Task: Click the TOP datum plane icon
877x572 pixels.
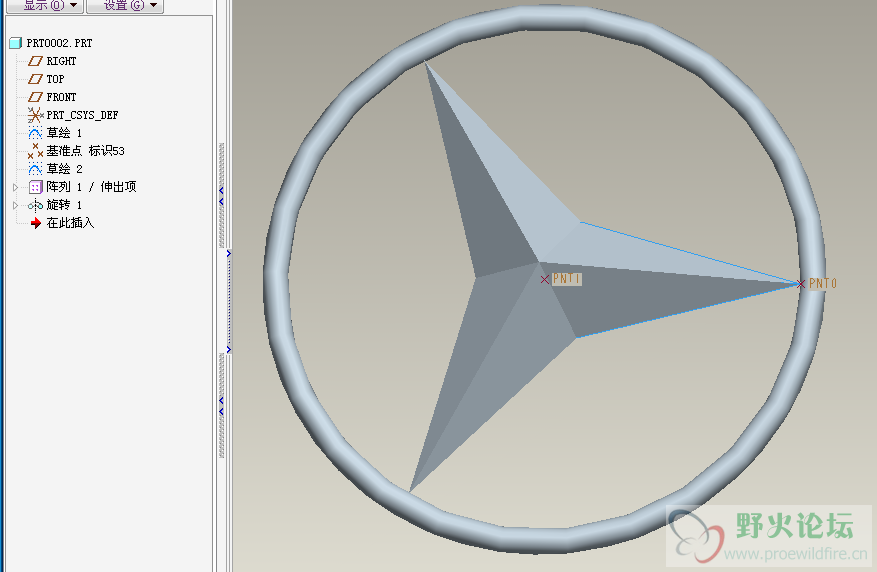Action: pos(35,79)
